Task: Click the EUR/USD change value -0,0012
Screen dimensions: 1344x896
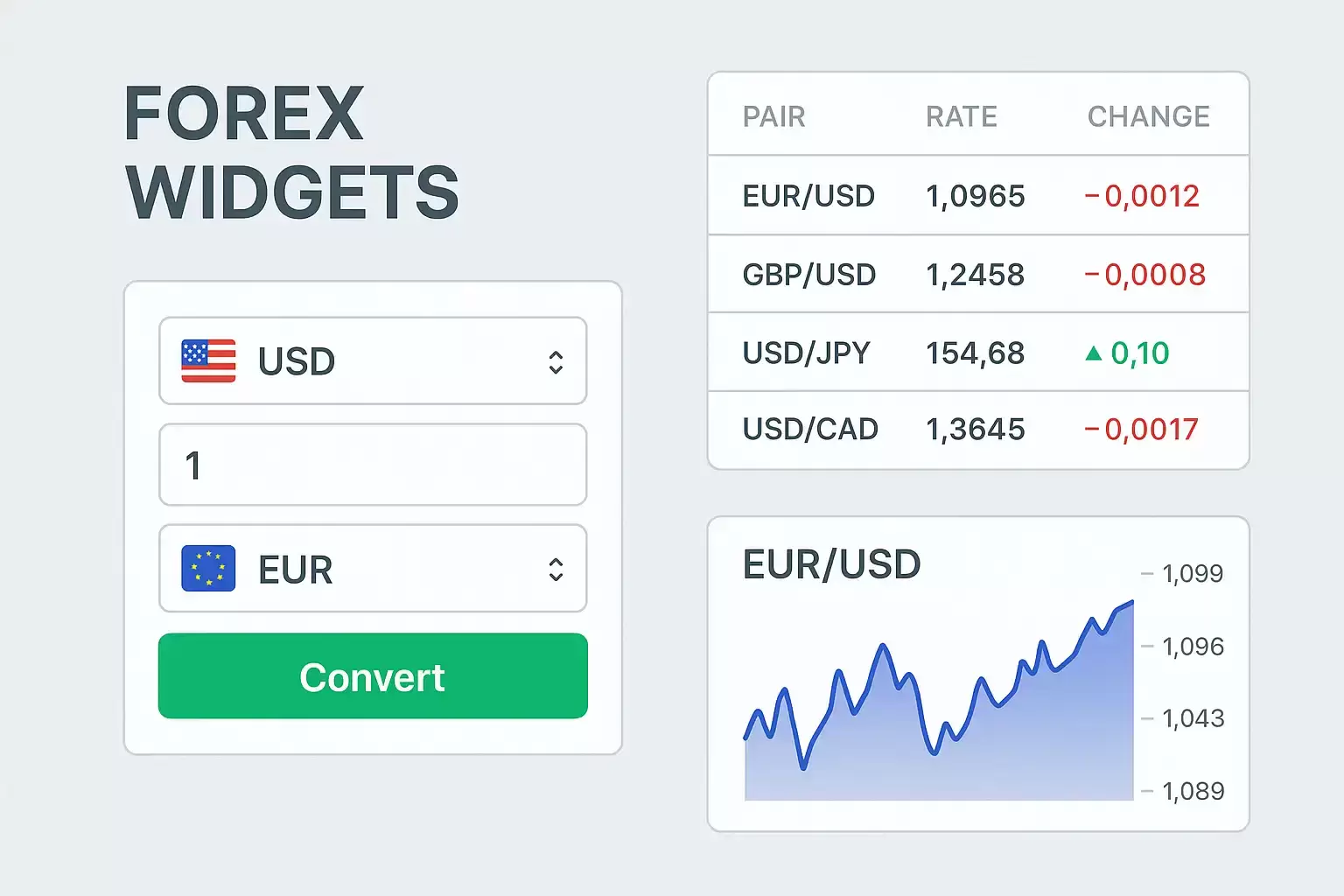Action: (1142, 196)
